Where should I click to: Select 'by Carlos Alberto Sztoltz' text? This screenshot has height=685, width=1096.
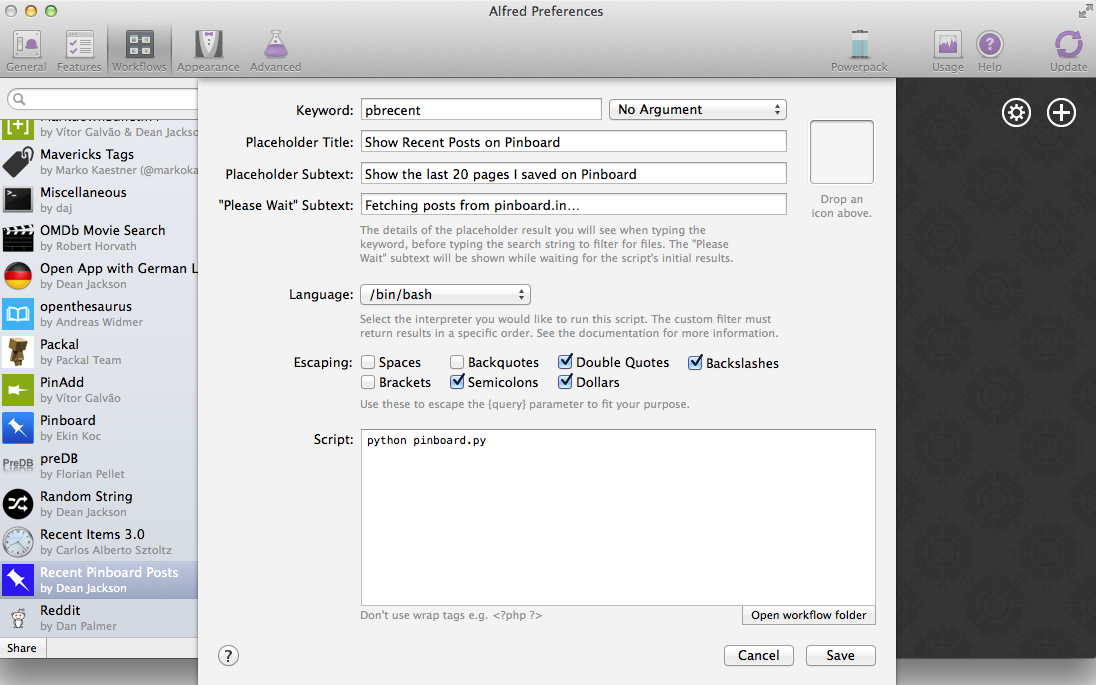click(106, 550)
